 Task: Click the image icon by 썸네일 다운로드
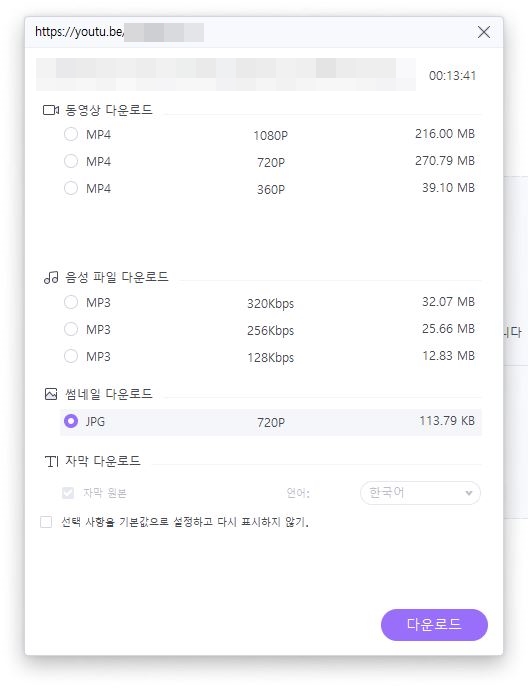(51, 394)
